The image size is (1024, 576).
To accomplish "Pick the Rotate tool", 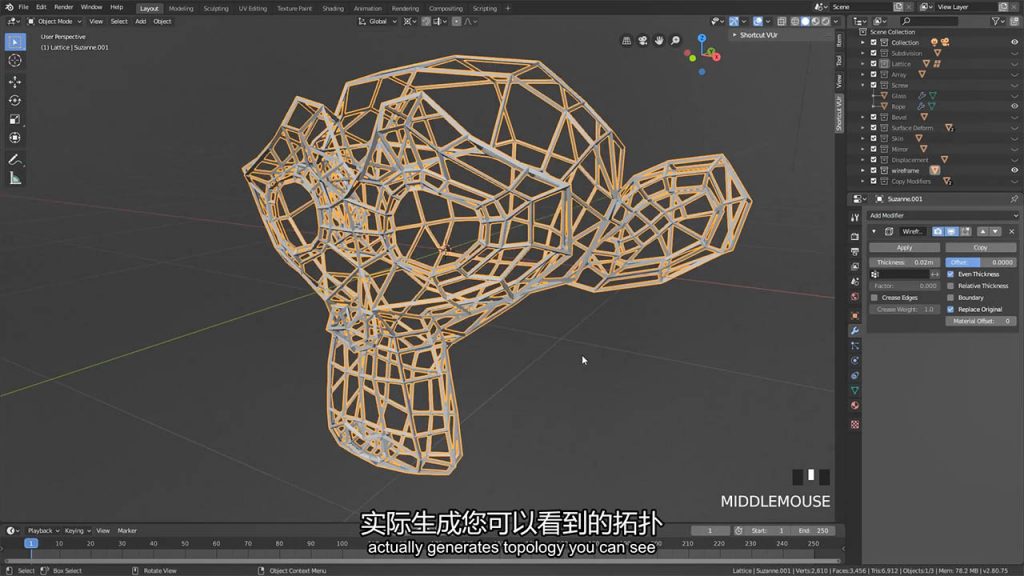I will point(14,101).
